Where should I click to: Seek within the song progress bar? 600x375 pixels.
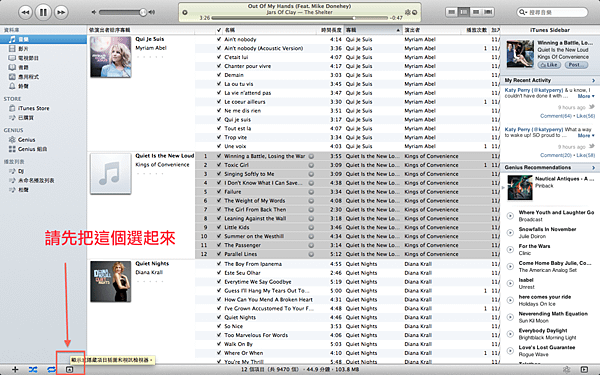pos(299,18)
